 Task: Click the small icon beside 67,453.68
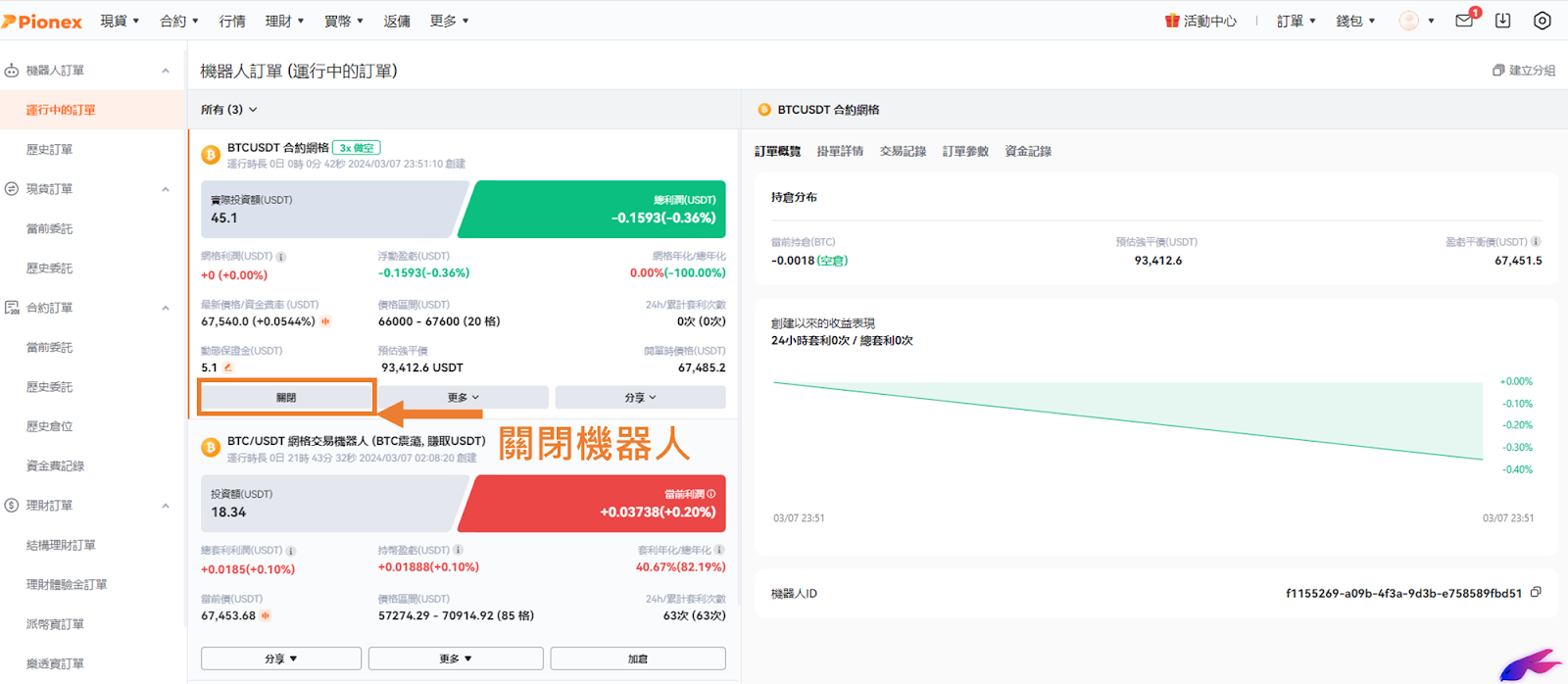pyautogui.click(x=266, y=615)
